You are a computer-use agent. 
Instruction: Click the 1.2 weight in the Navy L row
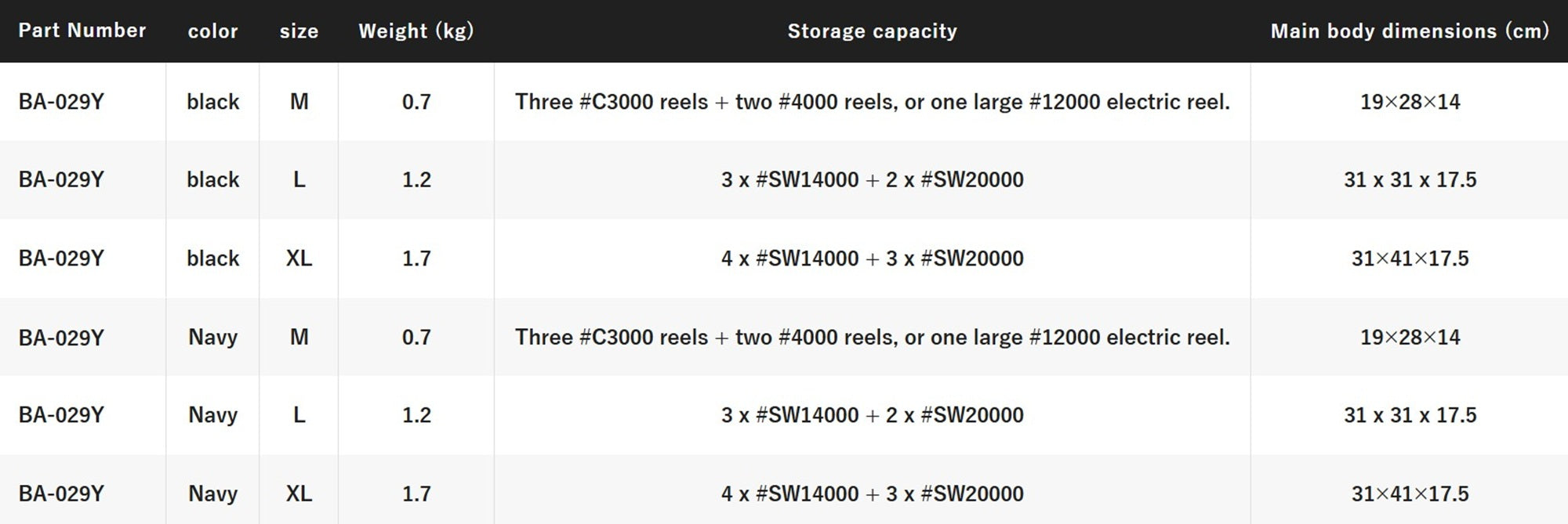coord(416,415)
